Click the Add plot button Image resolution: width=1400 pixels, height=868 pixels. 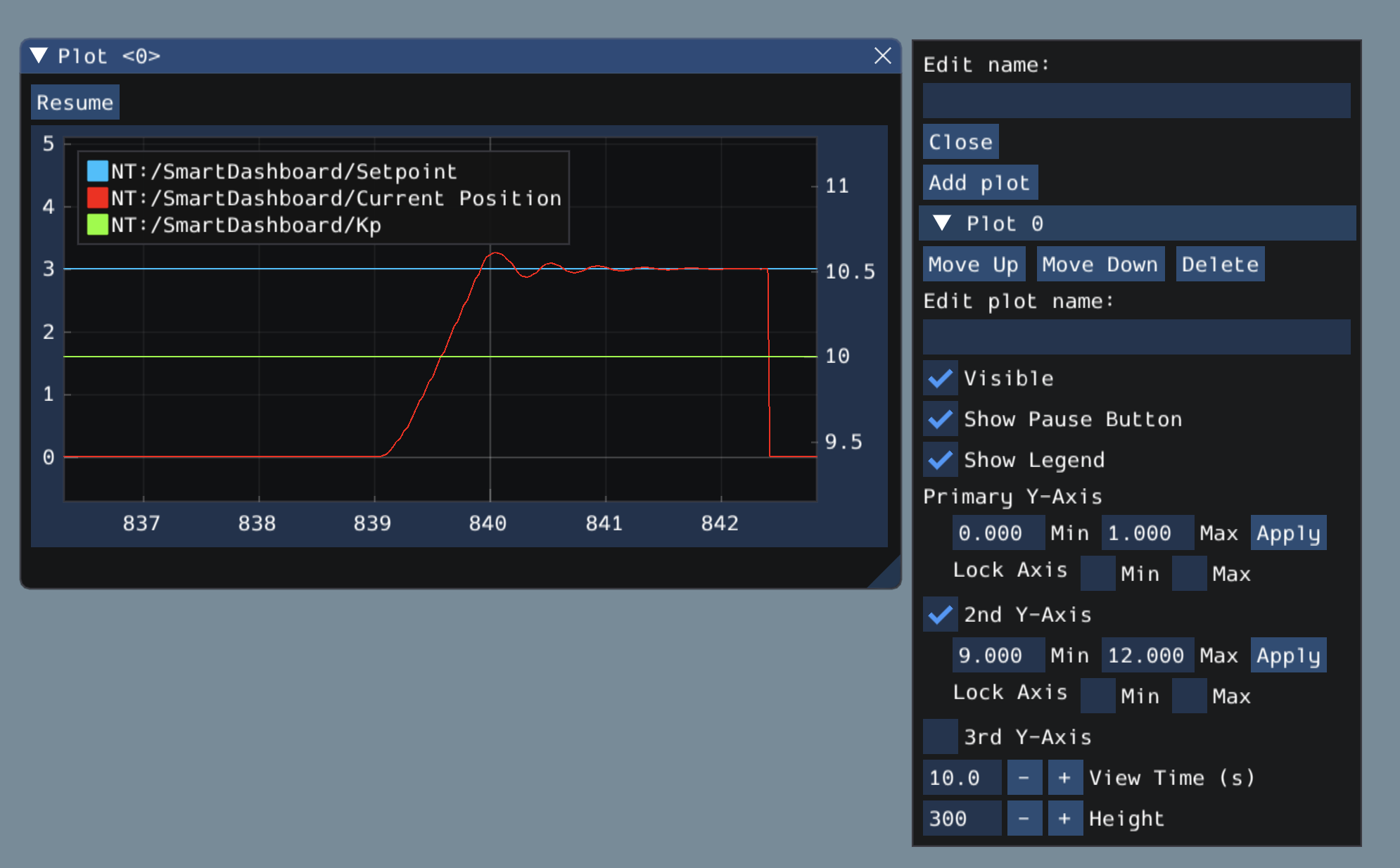coord(979,183)
